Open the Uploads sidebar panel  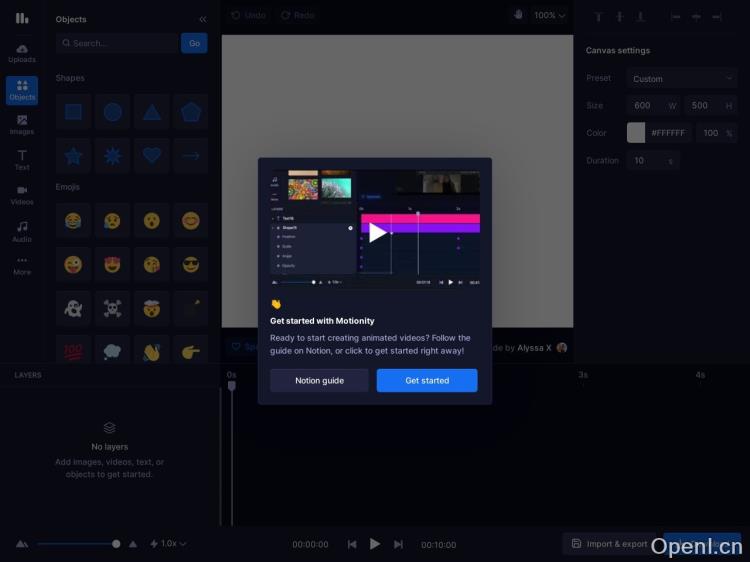22,53
